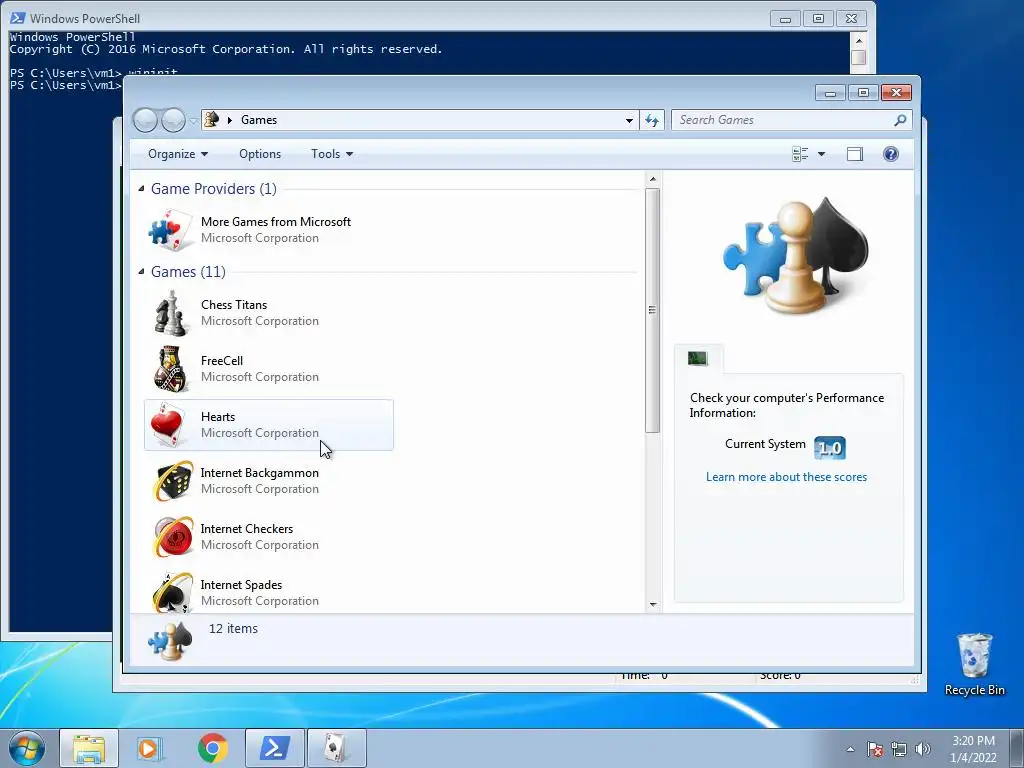Open the view options dropdown arrow
This screenshot has height=768, width=1024.
[x=822, y=154]
